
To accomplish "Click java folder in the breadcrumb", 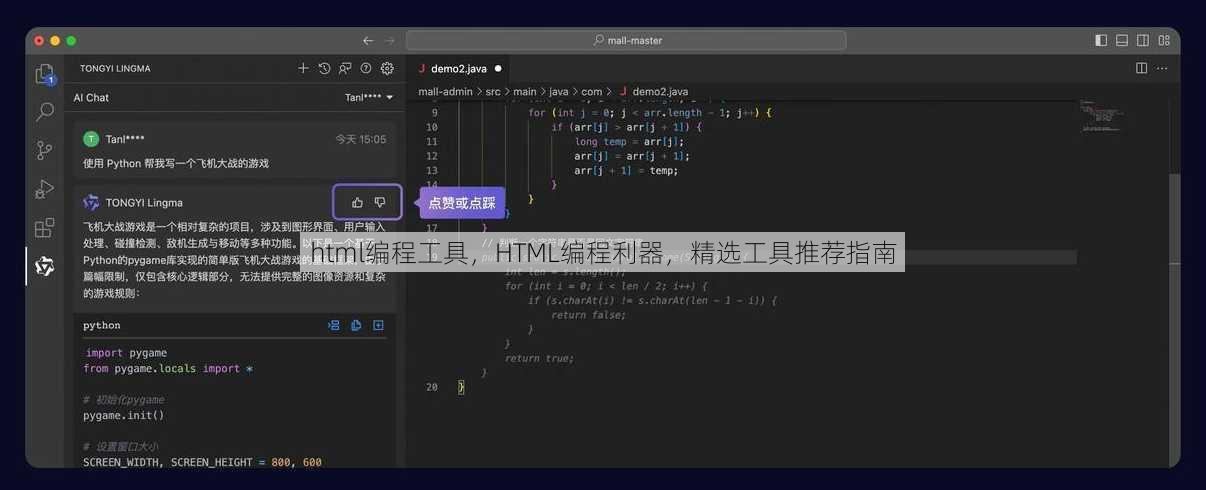I will [558, 92].
